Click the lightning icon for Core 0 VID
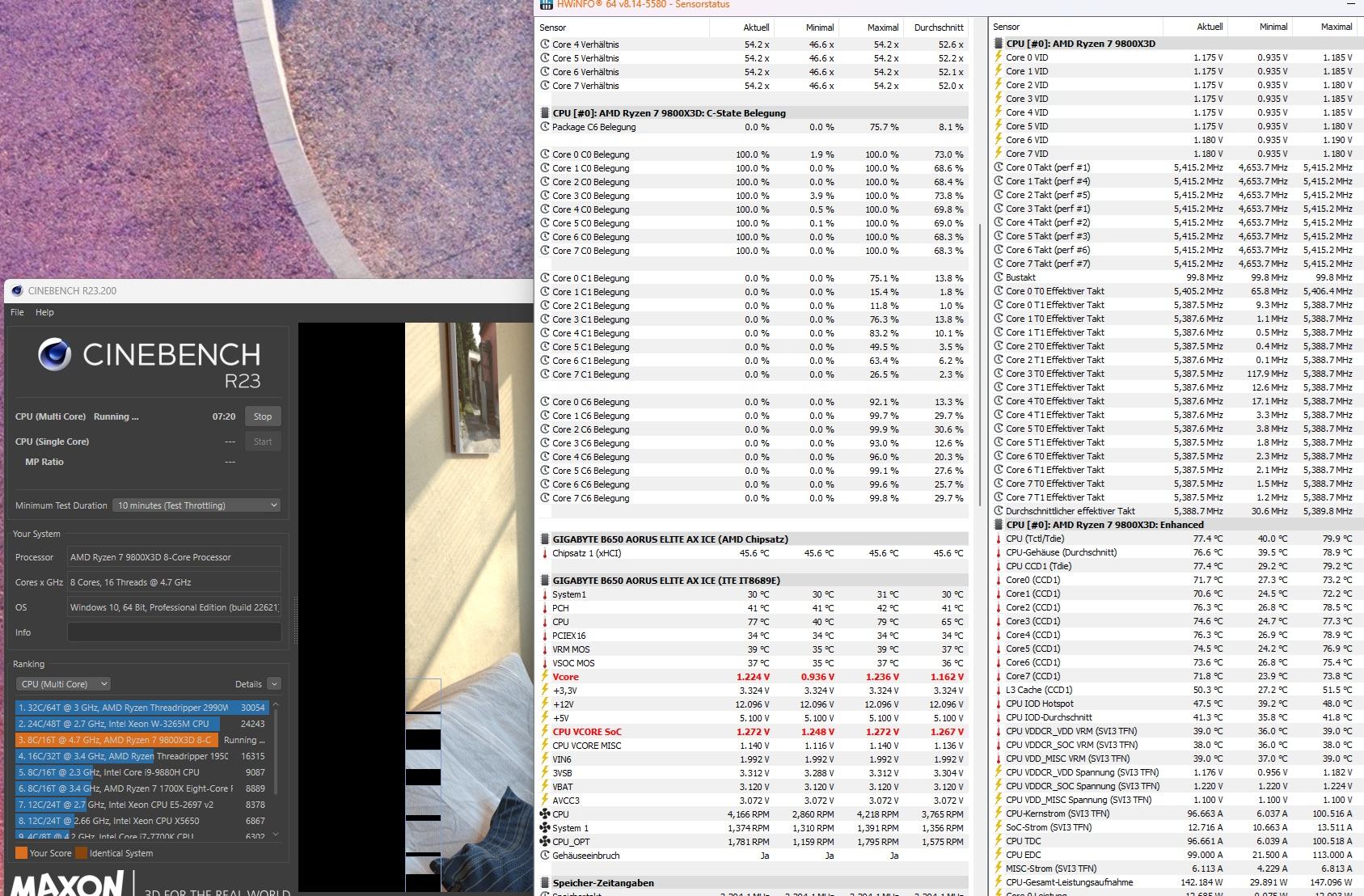The width and height of the screenshot is (1364, 896). [999, 57]
